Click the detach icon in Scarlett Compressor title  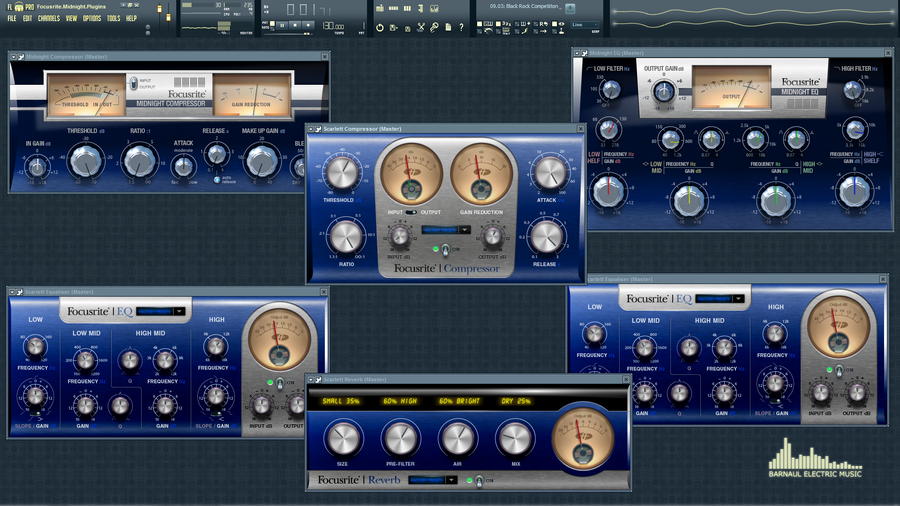click(318, 129)
